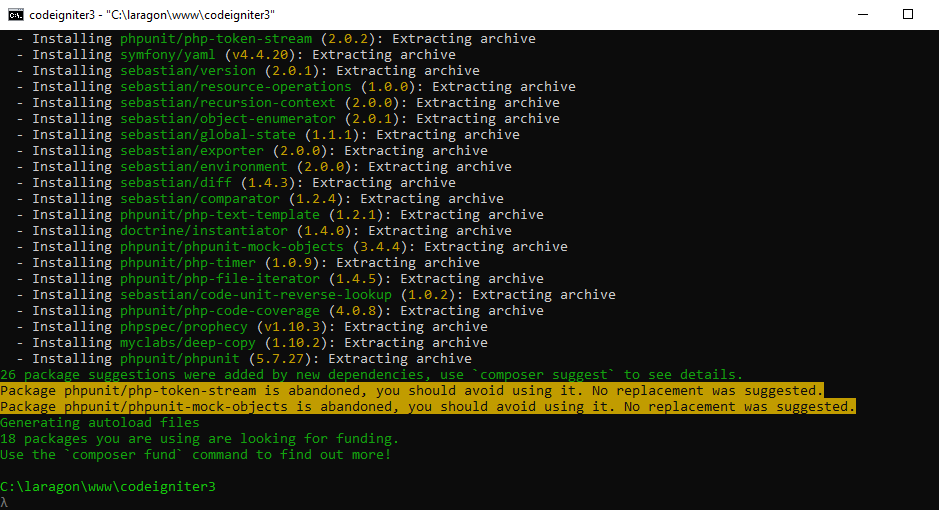The height and width of the screenshot is (510, 939).
Task: Click the window title 'codeigniter3 - C:\laragon\www\codeigniter3'
Action: click(x=152, y=15)
